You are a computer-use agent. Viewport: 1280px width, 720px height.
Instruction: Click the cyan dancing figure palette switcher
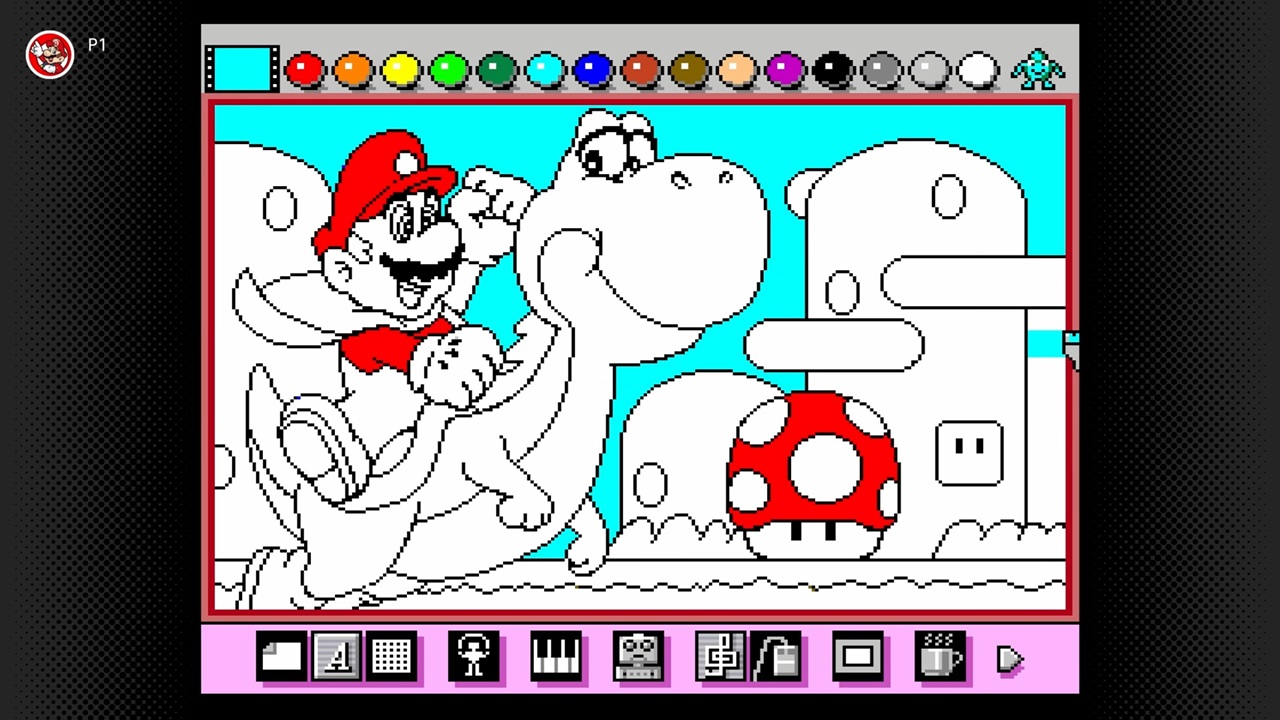(1036, 69)
